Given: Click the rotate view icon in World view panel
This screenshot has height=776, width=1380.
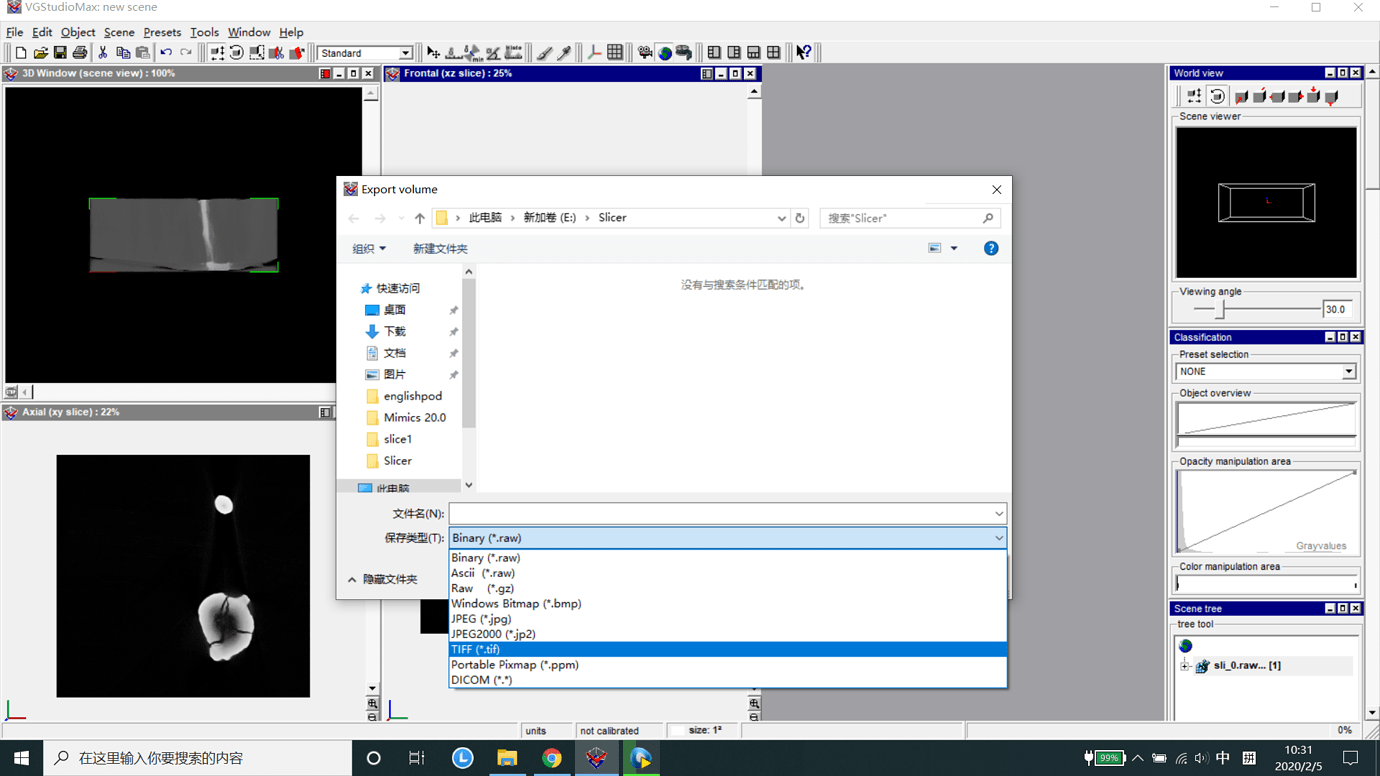Looking at the screenshot, I should tap(1216, 95).
